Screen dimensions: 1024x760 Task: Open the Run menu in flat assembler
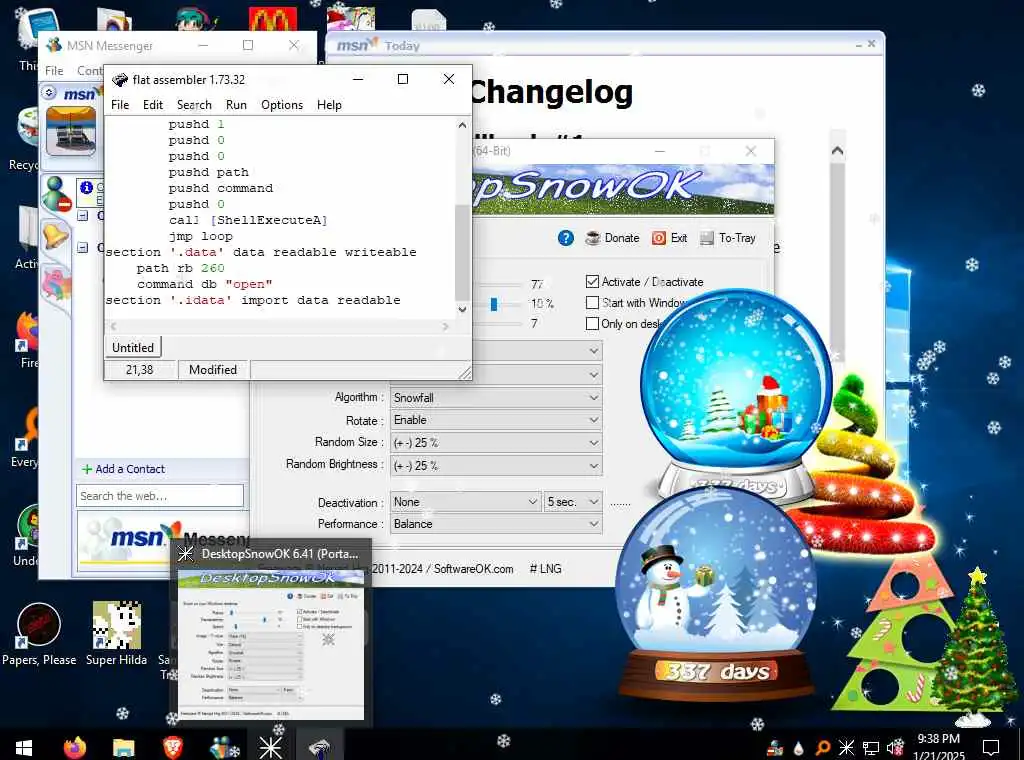(x=236, y=104)
